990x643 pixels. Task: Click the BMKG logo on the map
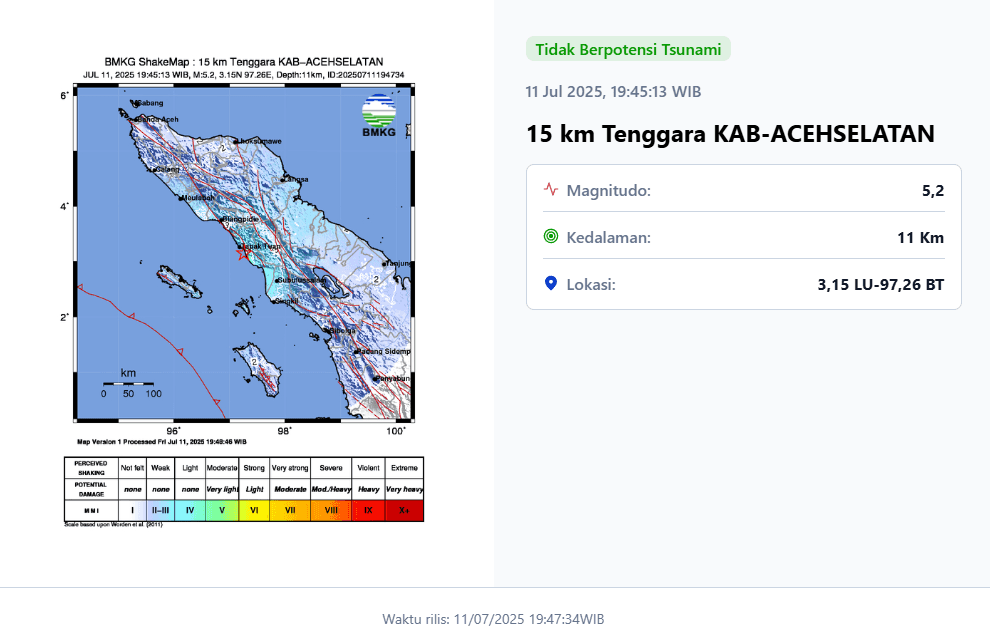pyautogui.click(x=379, y=116)
